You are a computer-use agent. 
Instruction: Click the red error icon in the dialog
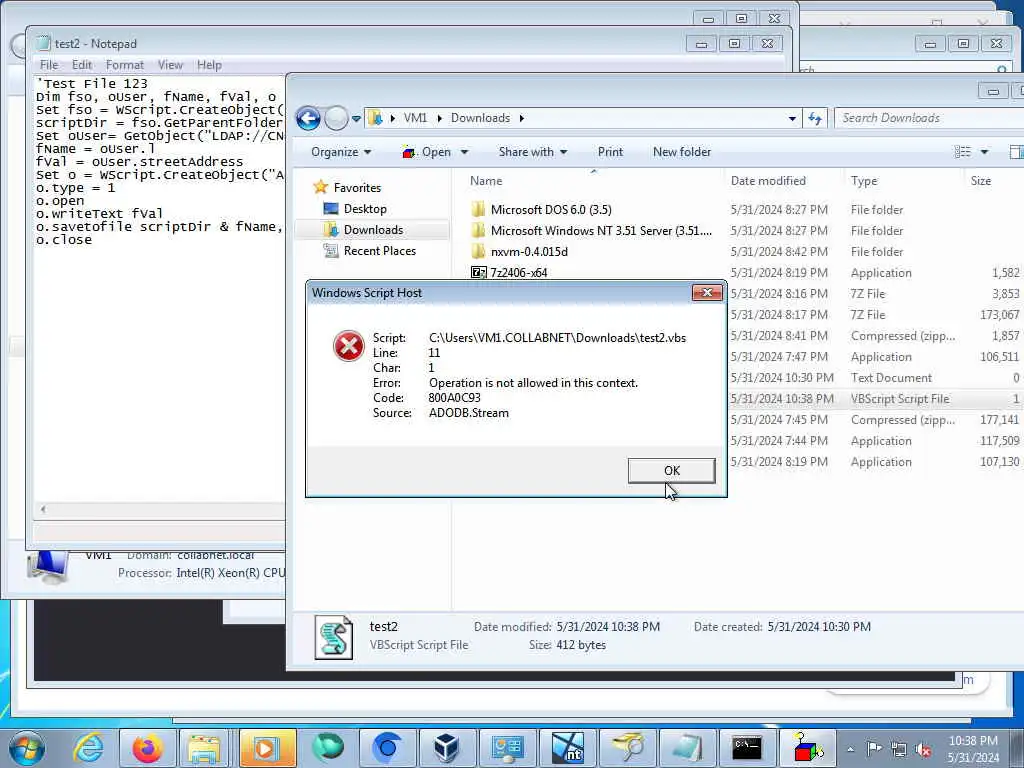tap(349, 346)
